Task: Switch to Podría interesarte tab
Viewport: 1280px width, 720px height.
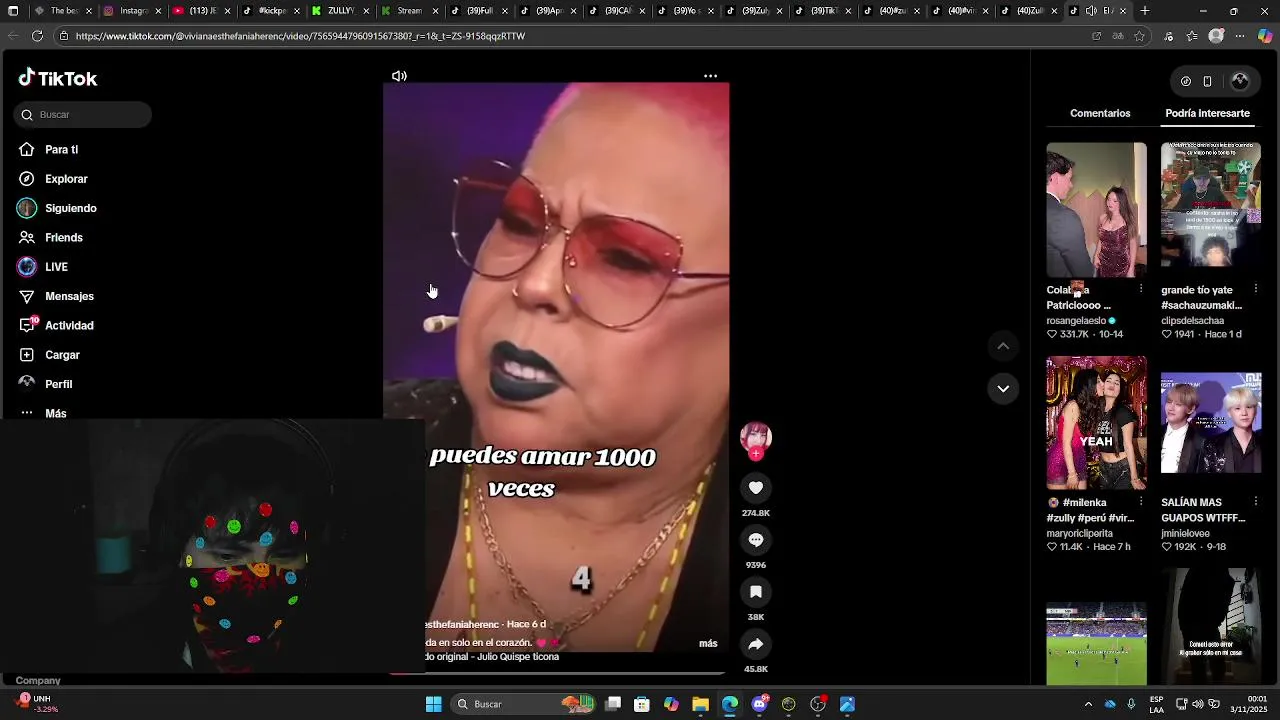Action: (x=1207, y=114)
